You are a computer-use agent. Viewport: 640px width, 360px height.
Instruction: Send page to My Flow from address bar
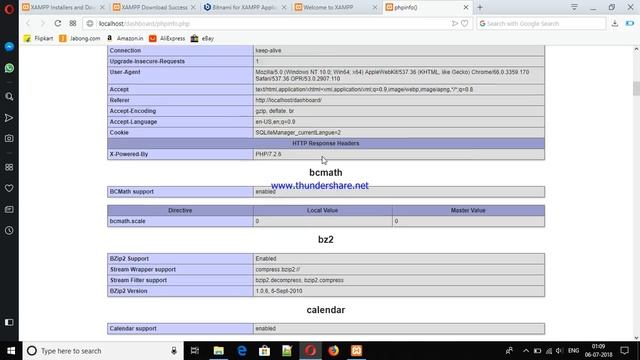(455, 24)
